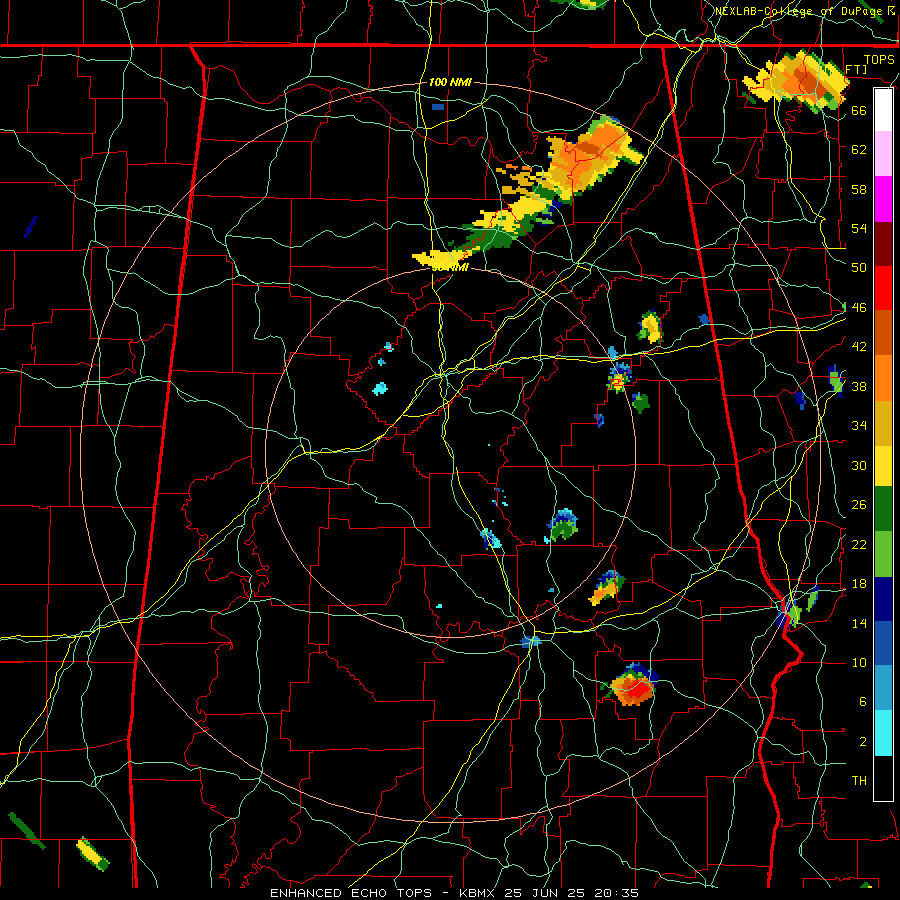
Task: Select the light pink legend swatch
Action: tap(883, 153)
